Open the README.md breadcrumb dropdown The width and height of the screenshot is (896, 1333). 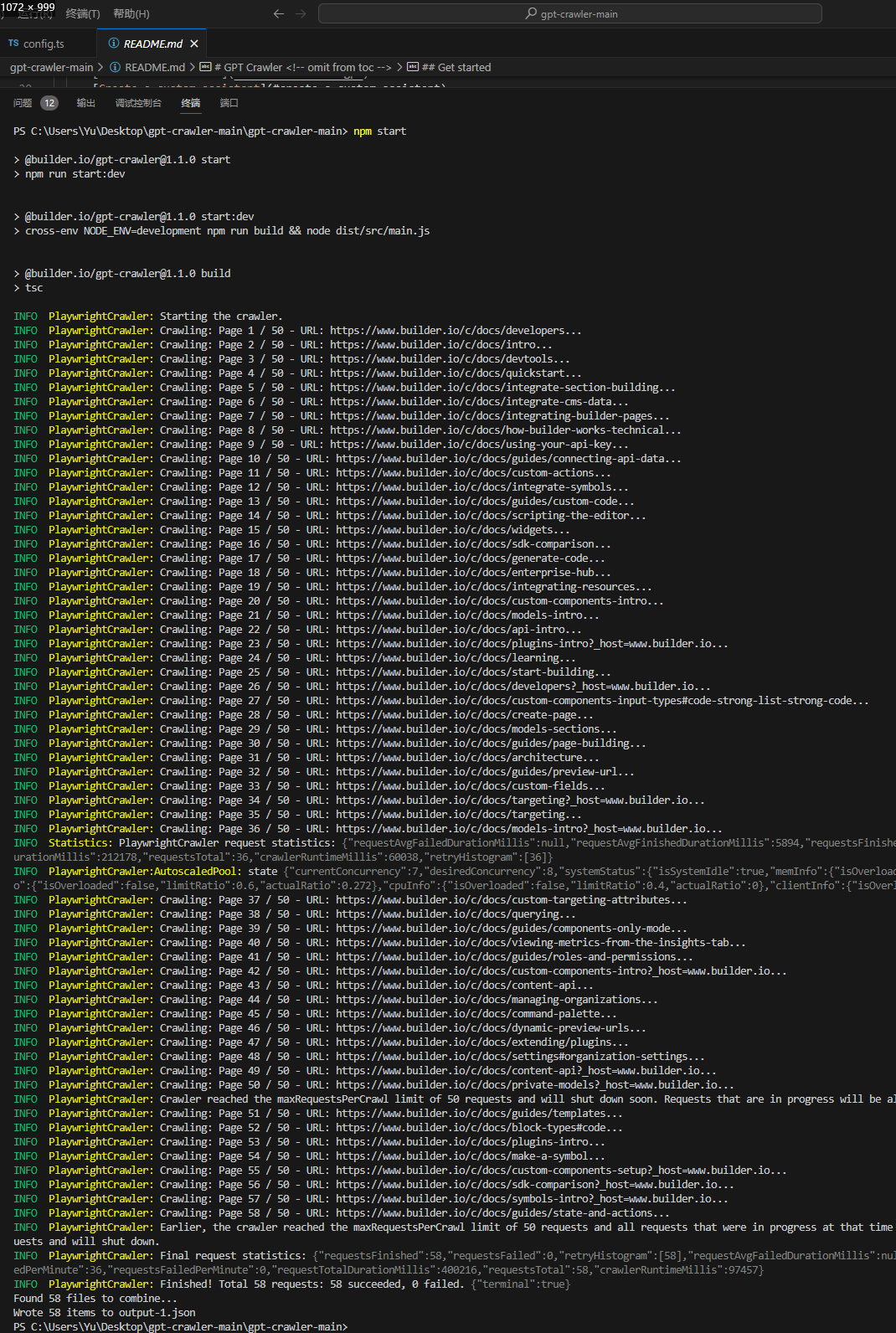click(x=155, y=67)
